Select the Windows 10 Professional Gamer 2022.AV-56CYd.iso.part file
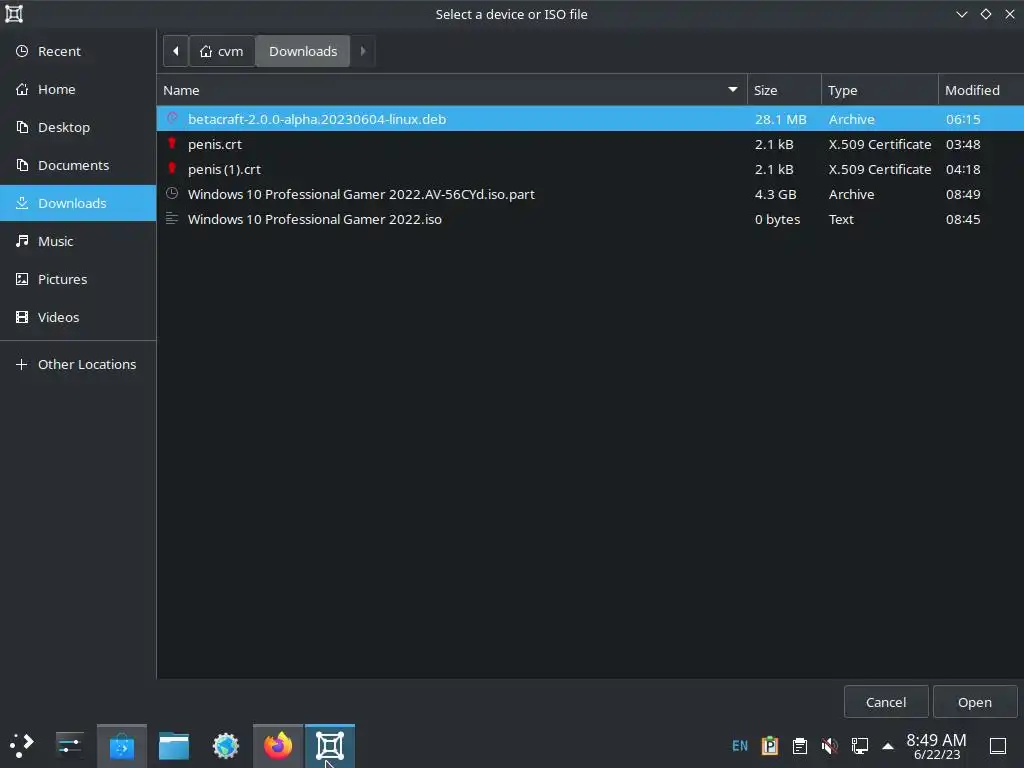 (590, 194)
